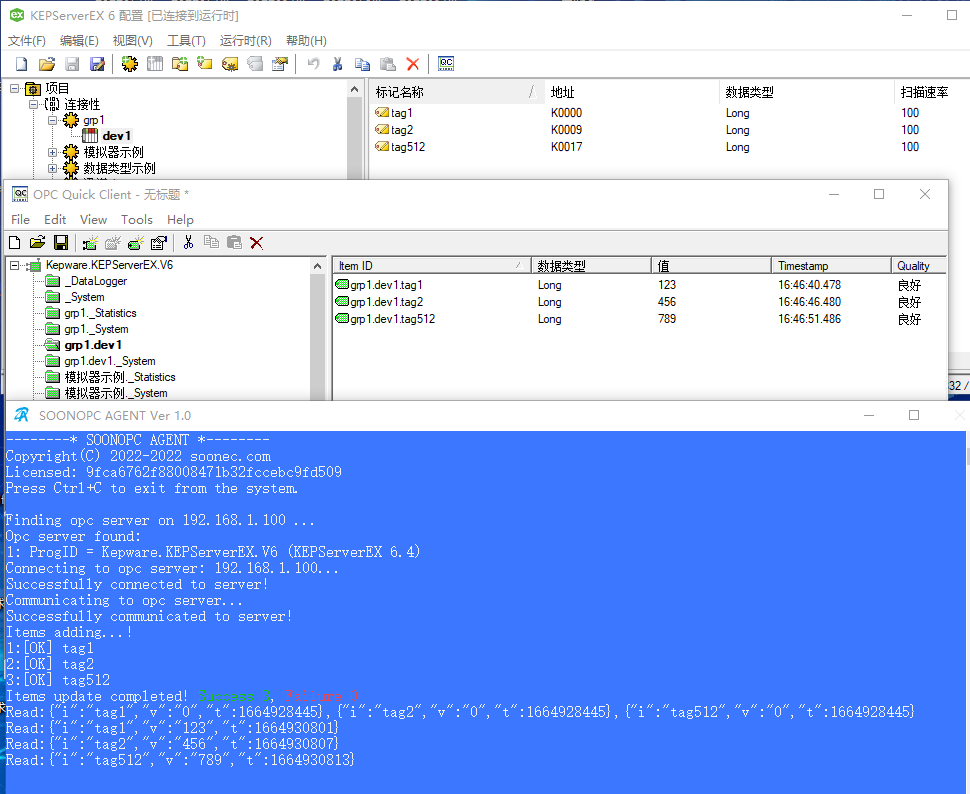This screenshot has height=794, width=970.
Task: Click Open project folder icon in KEPServerEX toolbar
Action: 47,64
